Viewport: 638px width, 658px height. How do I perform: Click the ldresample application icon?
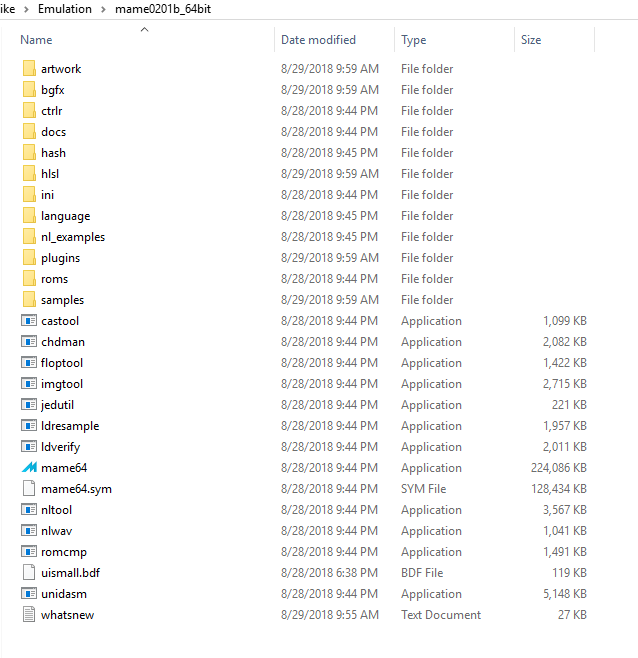click(29, 426)
